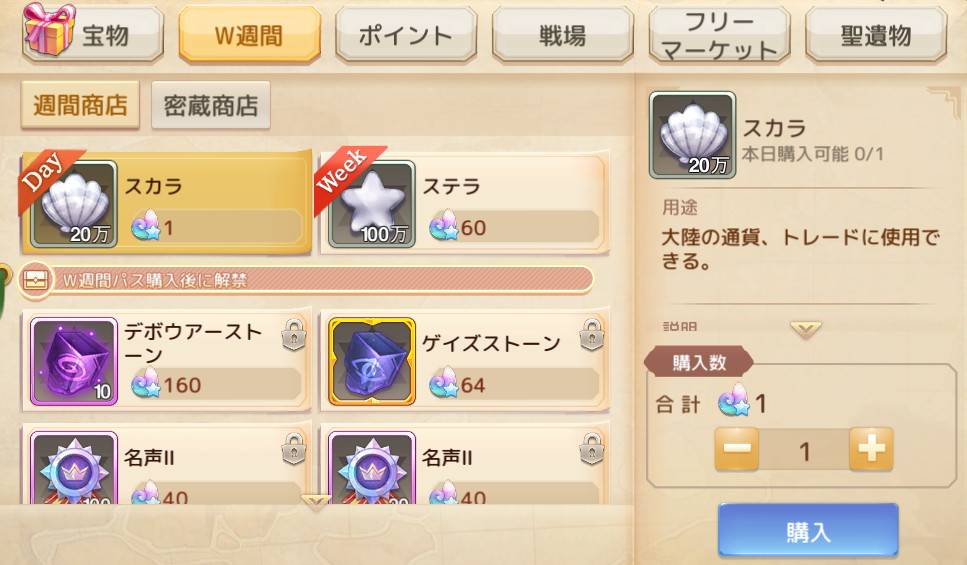Viewport: 967px width, 565px height.
Task: Open the フリーマーケット tab
Action: point(719,35)
